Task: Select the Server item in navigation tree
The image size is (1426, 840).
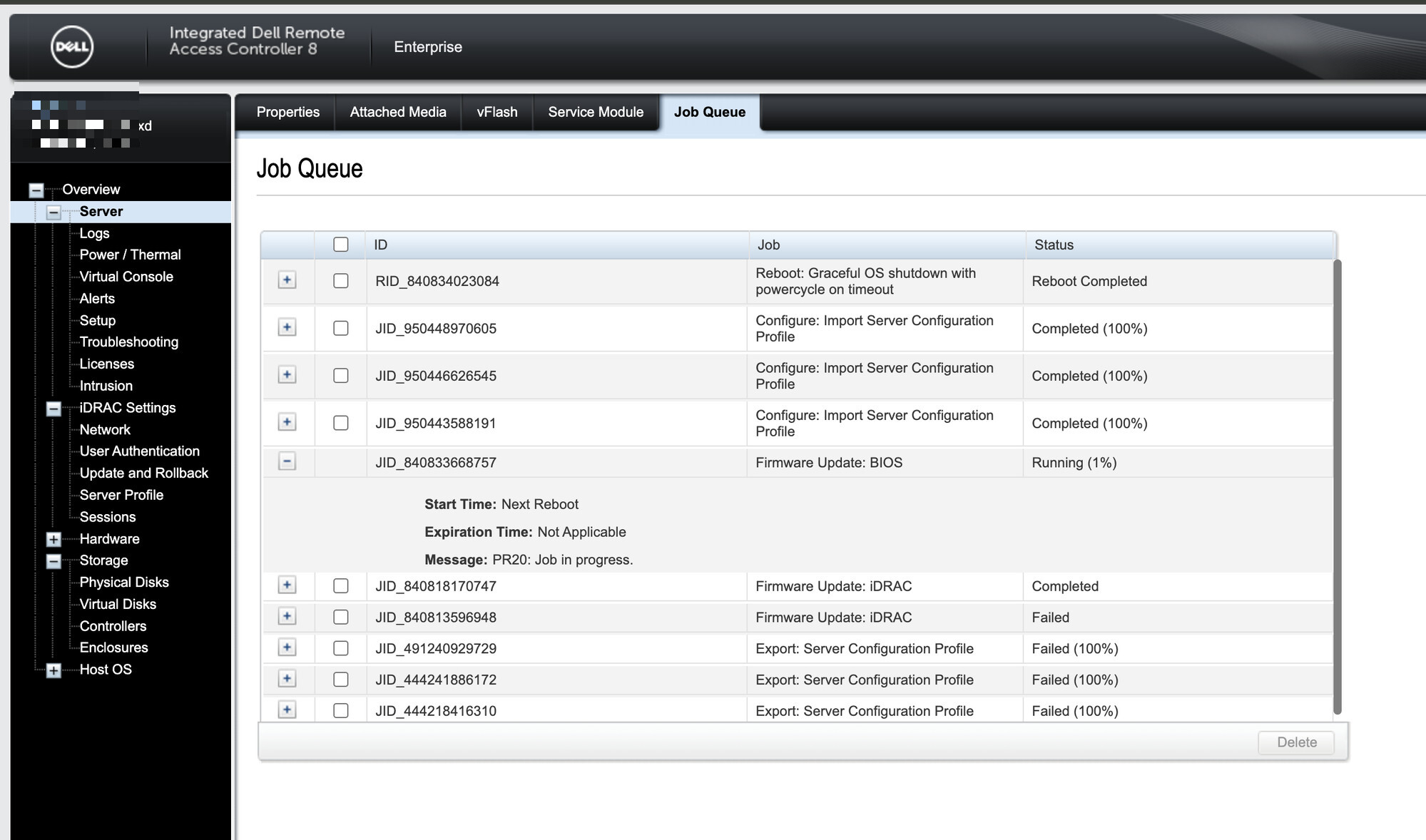Action: pyautogui.click(x=101, y=211)
